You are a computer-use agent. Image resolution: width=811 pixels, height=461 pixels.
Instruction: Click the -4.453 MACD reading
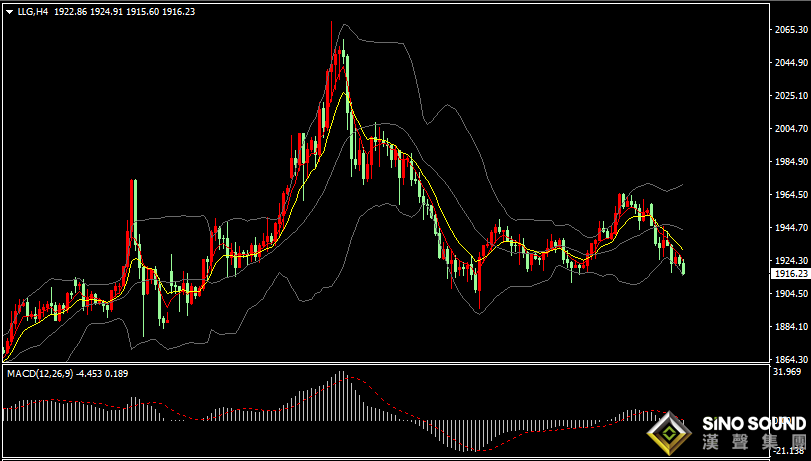[88, 373]
